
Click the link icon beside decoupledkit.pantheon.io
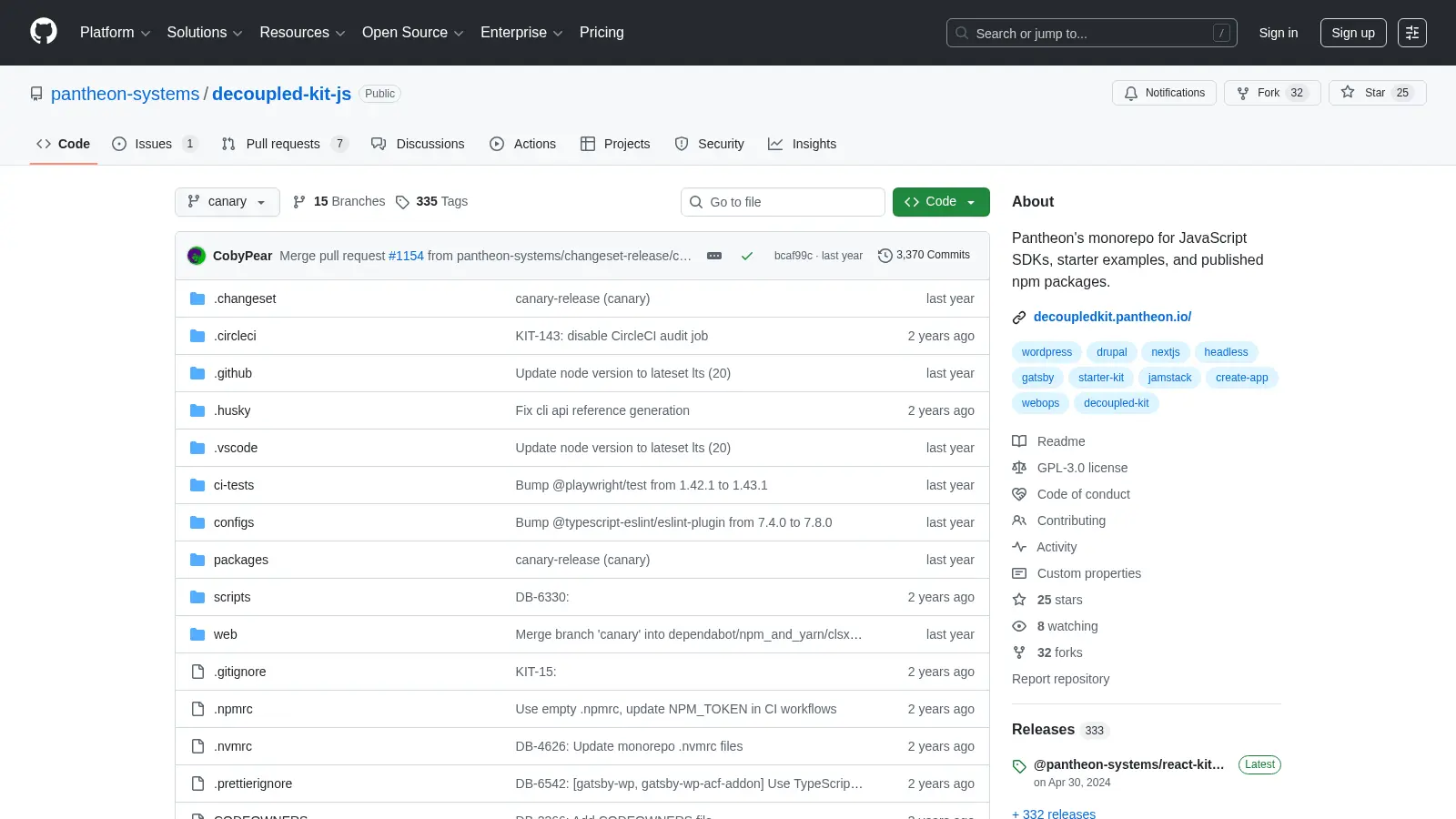pyautogui.click(x=1019, y=318)
